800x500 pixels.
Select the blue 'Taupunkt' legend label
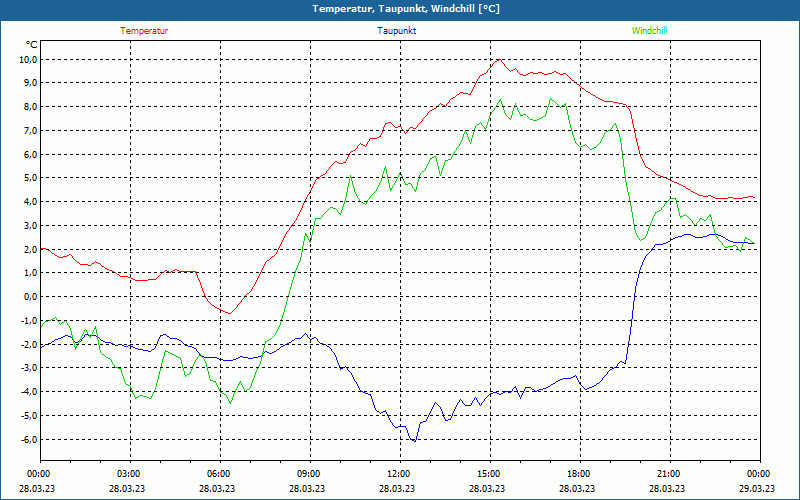coord(396,31)
